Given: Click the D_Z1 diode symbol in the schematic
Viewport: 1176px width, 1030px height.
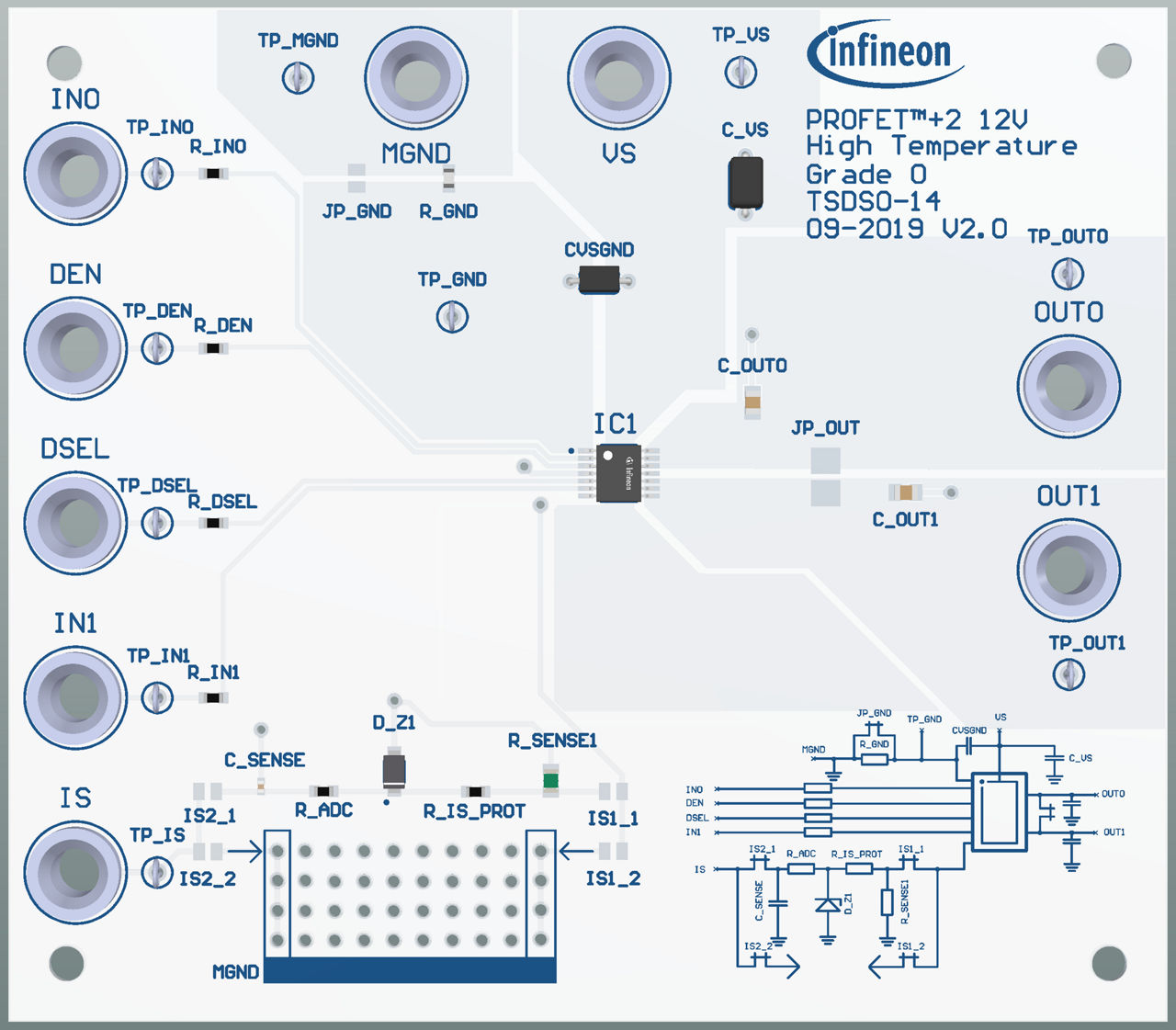Looking at the screenshot, I should (x=828, y=905).
